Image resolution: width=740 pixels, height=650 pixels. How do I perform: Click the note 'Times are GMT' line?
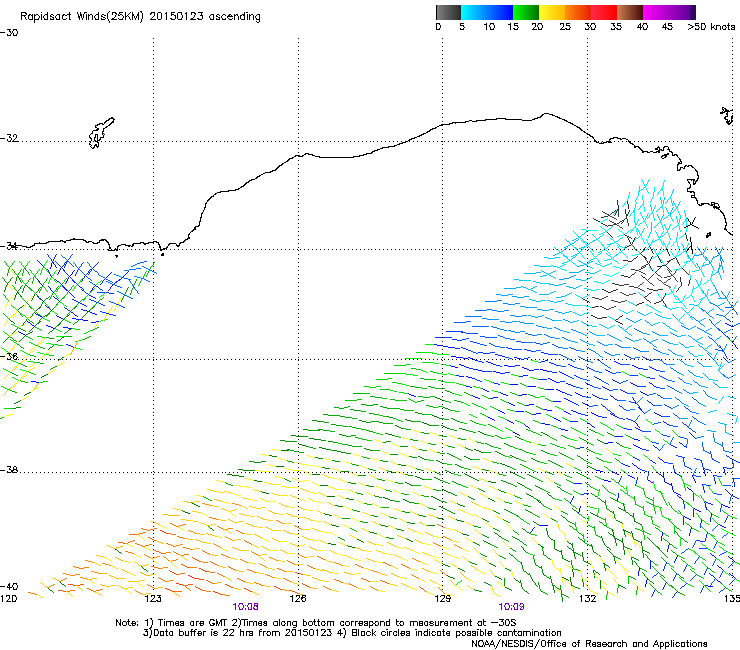click(x=316, y=623)
